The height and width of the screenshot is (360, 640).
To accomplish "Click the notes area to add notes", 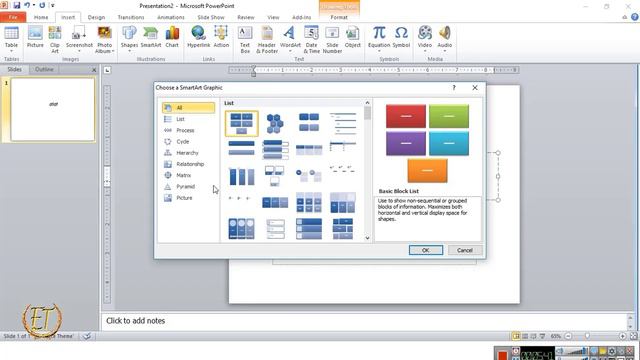I will coord(363,321).
